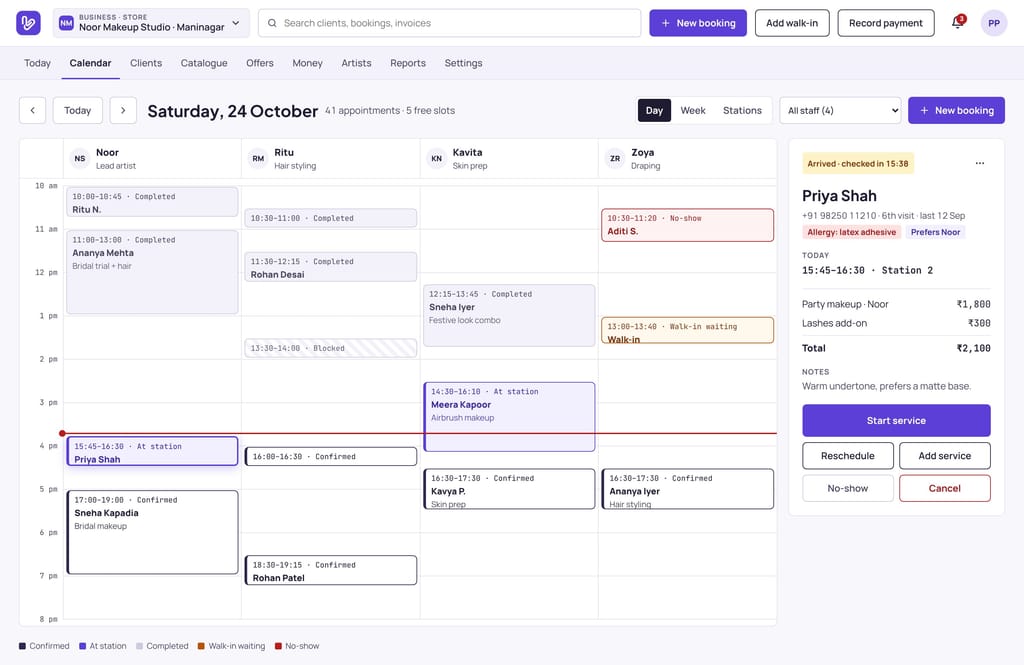
Task: Click the purple app logo icon
Action: point(28,23)
